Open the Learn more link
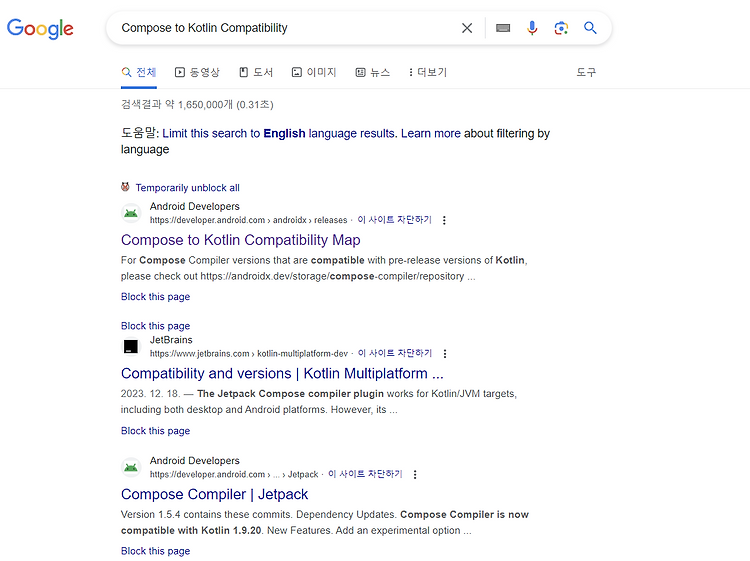The width and height of the screenshot is (750, 561). pos(430,133)
